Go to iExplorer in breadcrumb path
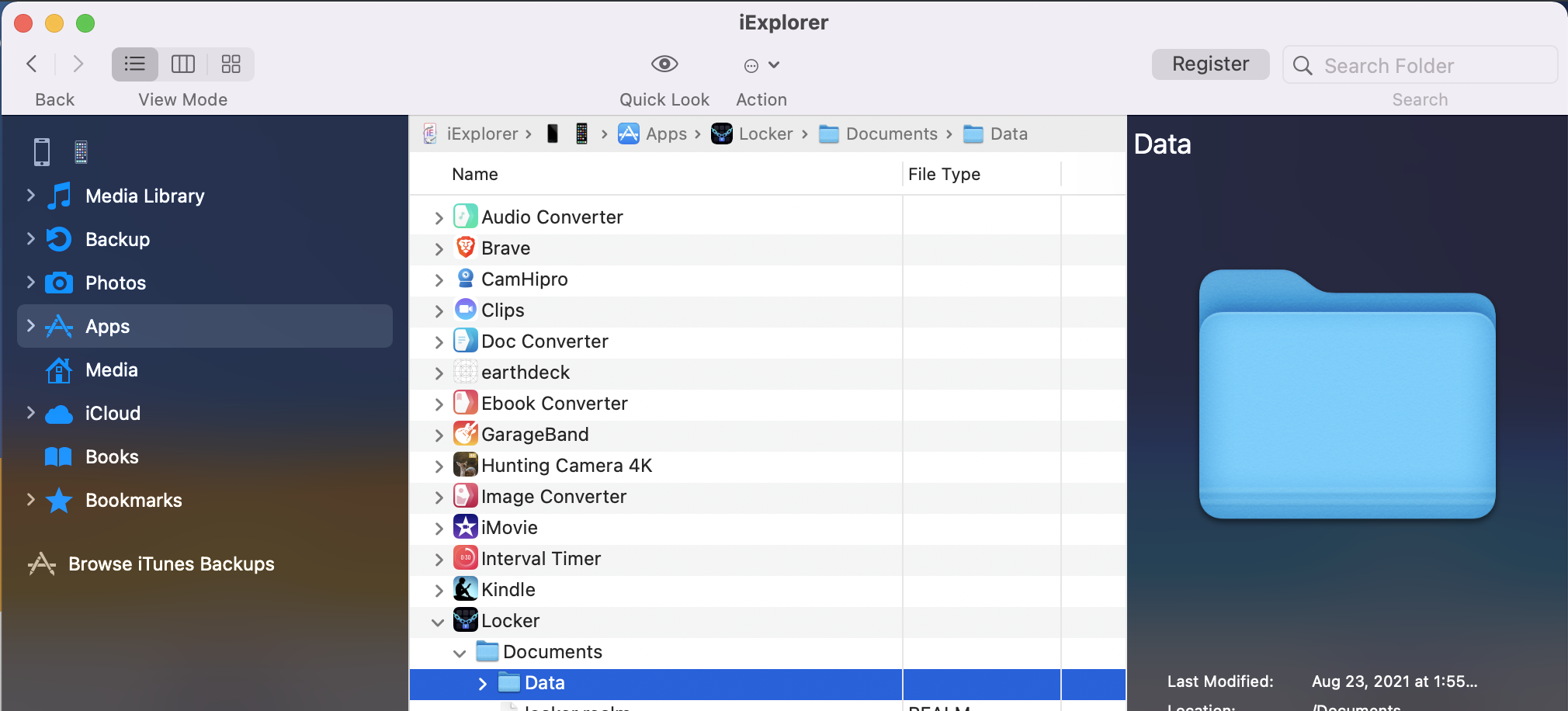Screen dimensions: 1568x711 pos(481,134)
